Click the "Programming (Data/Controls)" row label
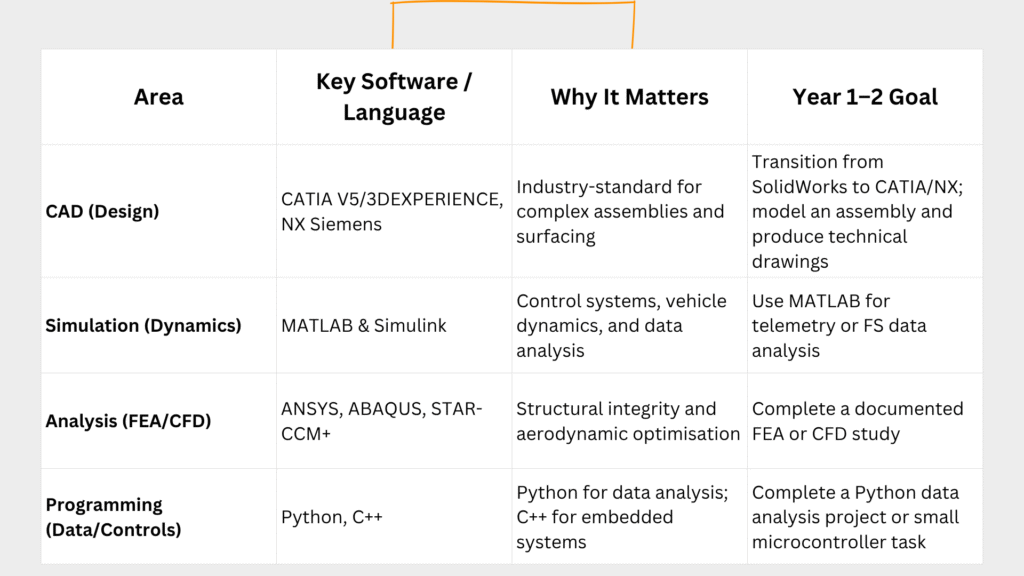 (114, 517)
